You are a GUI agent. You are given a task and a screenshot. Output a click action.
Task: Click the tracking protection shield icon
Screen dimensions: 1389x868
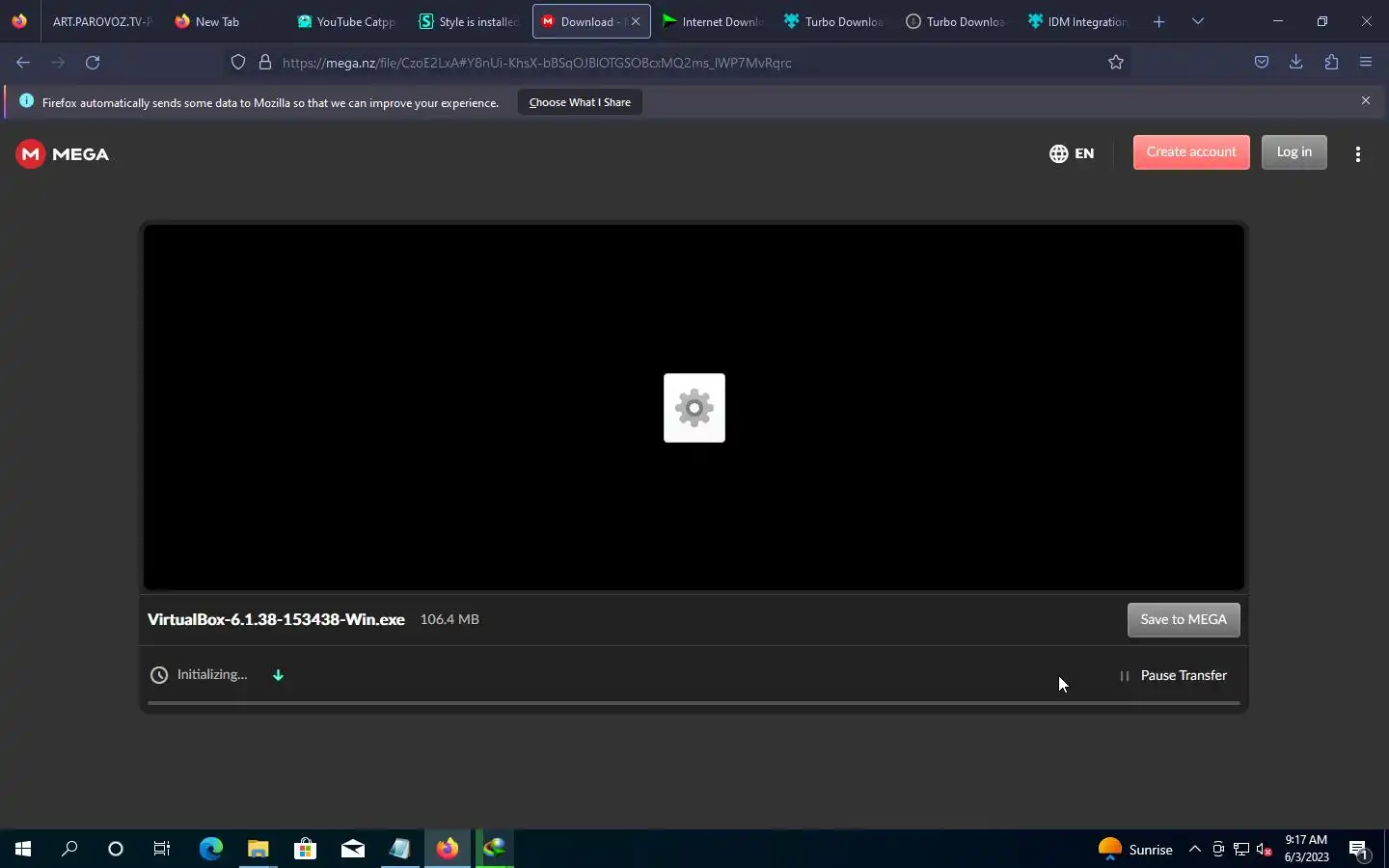[x=238, y=63]
